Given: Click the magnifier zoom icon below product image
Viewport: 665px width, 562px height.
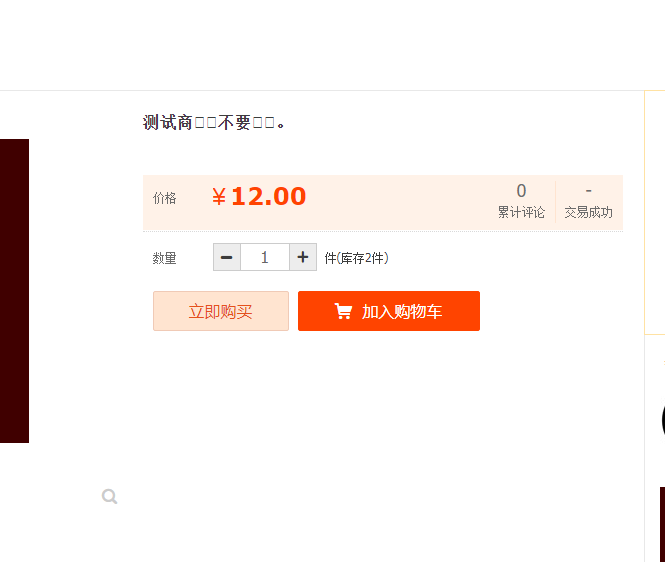Looking at the screenshot, I should click(x=109, y=496).
